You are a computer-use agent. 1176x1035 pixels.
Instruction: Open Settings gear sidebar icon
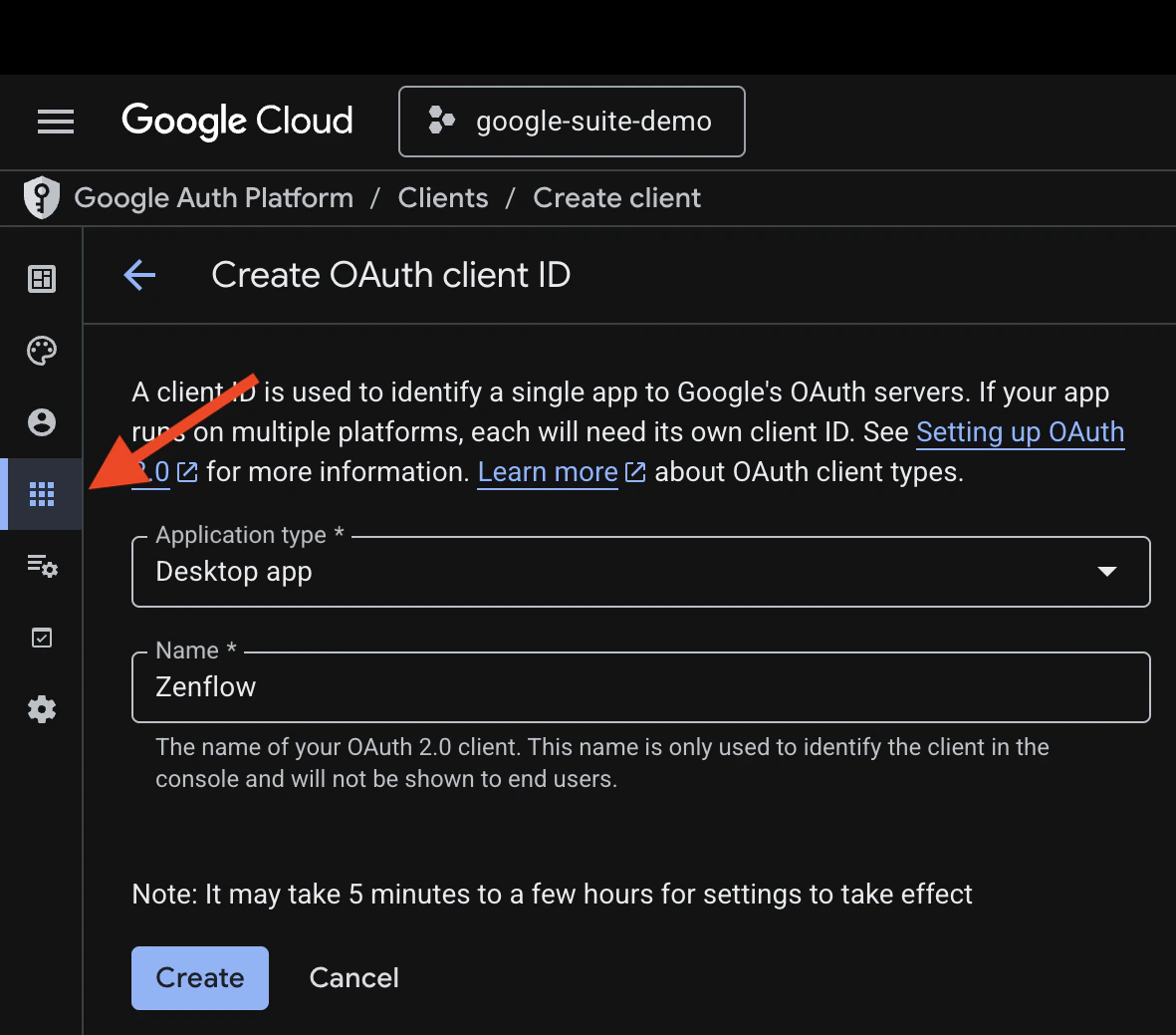(x=42, y=709)
